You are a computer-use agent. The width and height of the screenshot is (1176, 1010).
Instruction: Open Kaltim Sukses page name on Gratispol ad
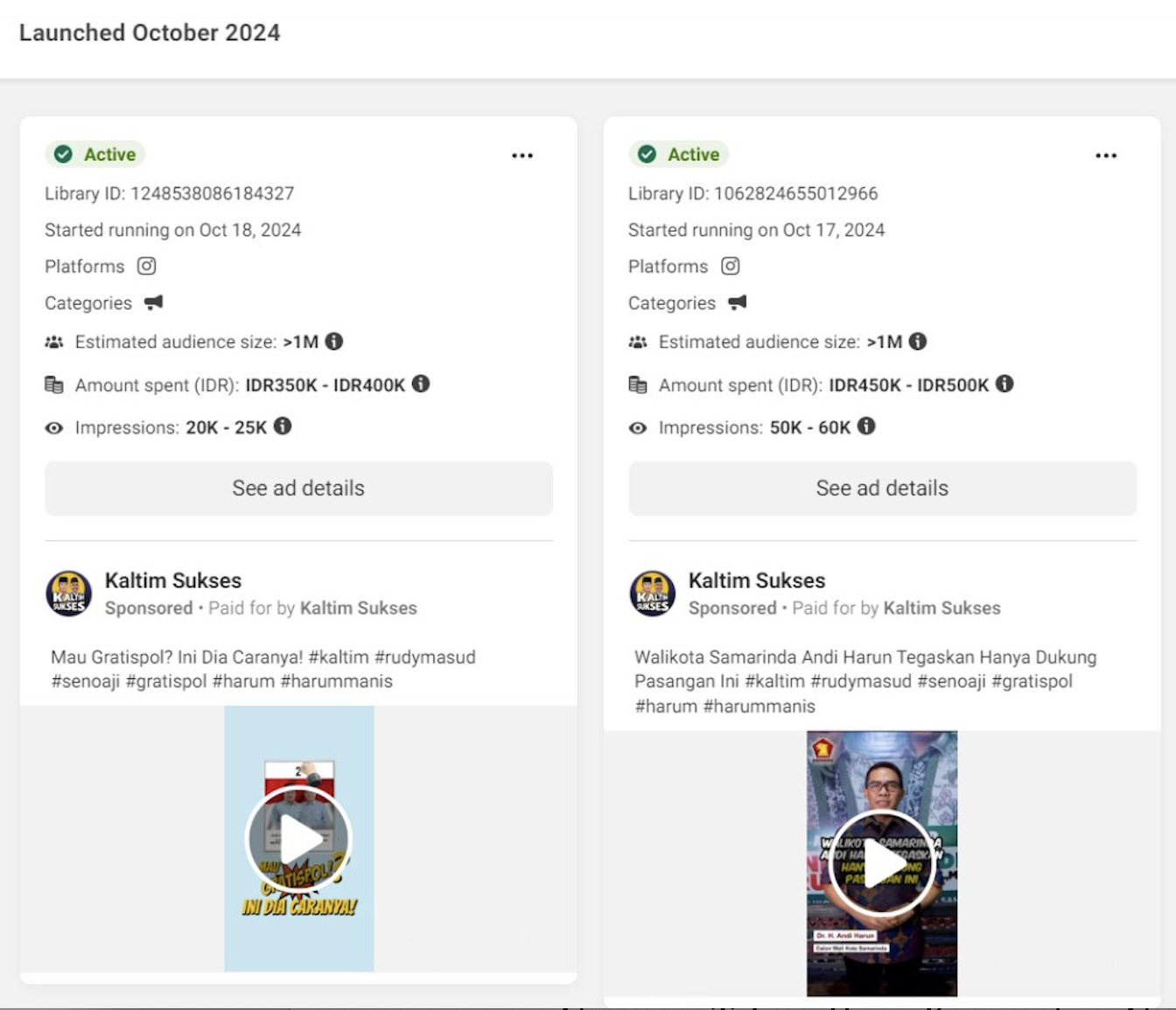tap(173, 580)
